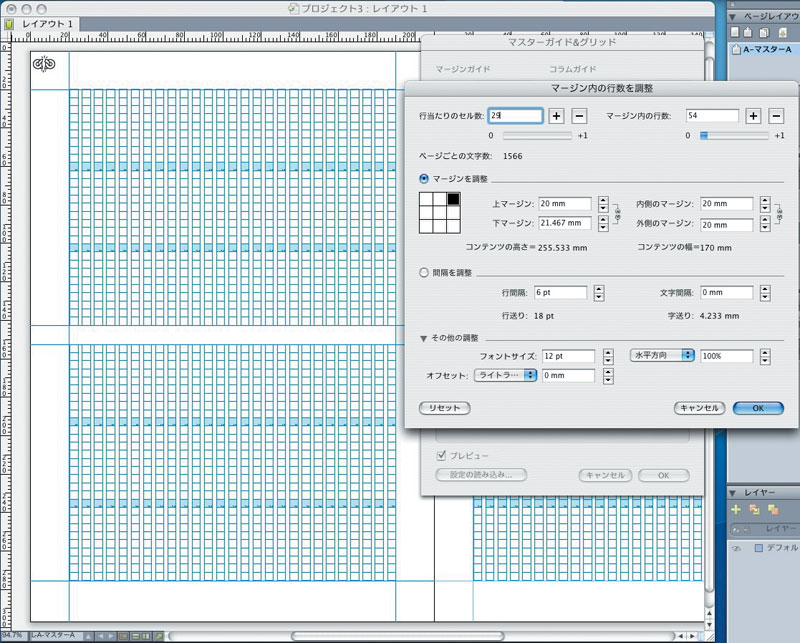Switch to the レイアウト 1 tab
Screen dimensions: 800x643
pyautogui.click(x=48, y=23)
